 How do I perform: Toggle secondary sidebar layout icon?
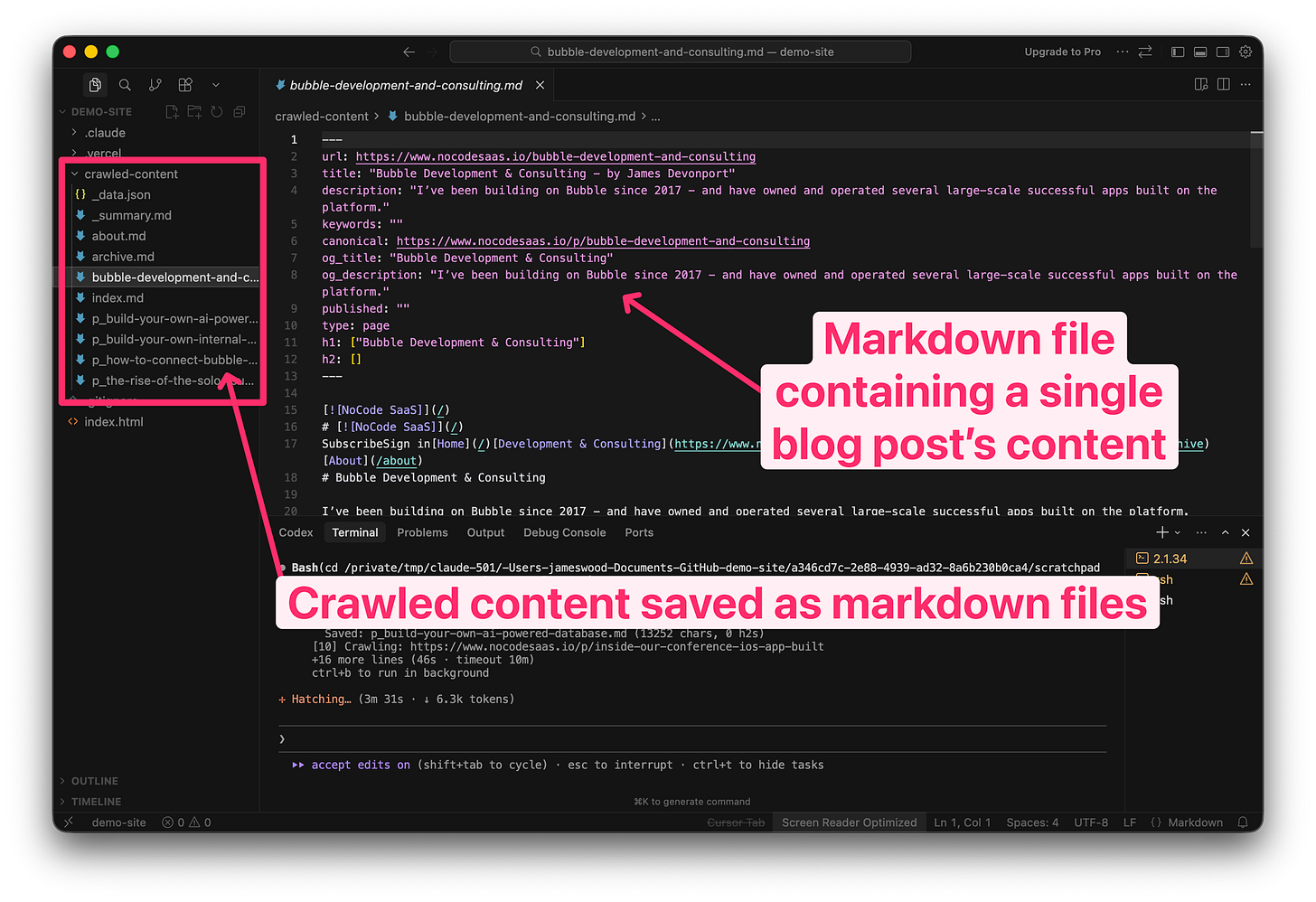coord(1223,52)
